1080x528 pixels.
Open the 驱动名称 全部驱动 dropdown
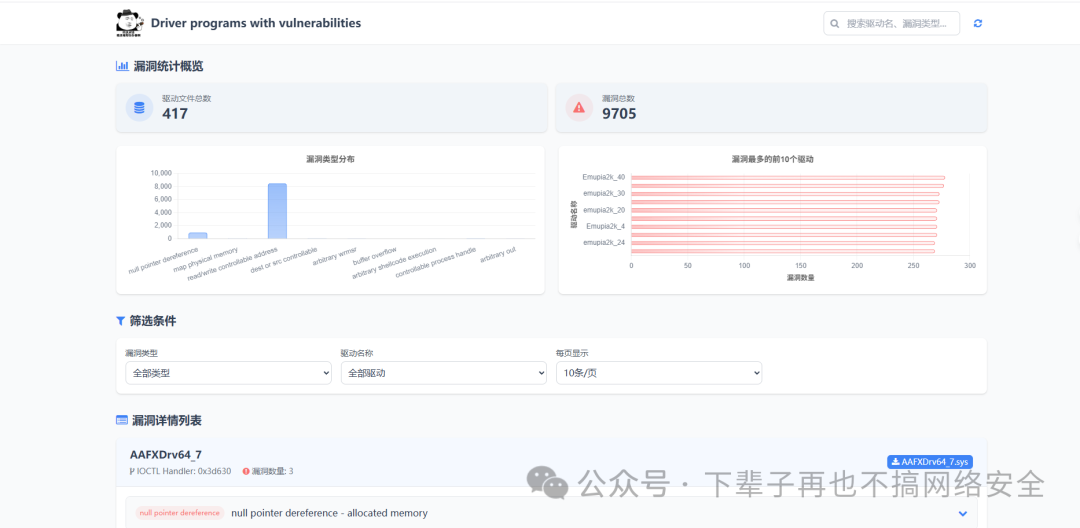(x=444, y=373)
